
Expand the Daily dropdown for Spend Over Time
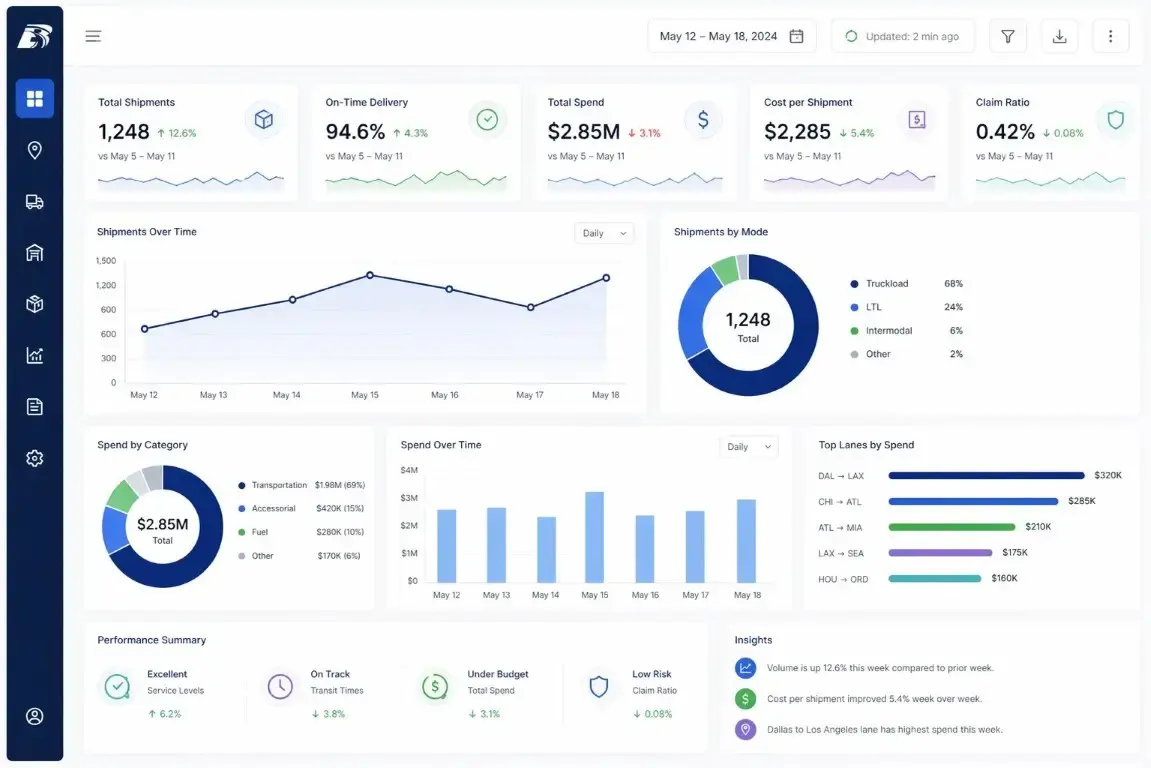tap(749, 447)
